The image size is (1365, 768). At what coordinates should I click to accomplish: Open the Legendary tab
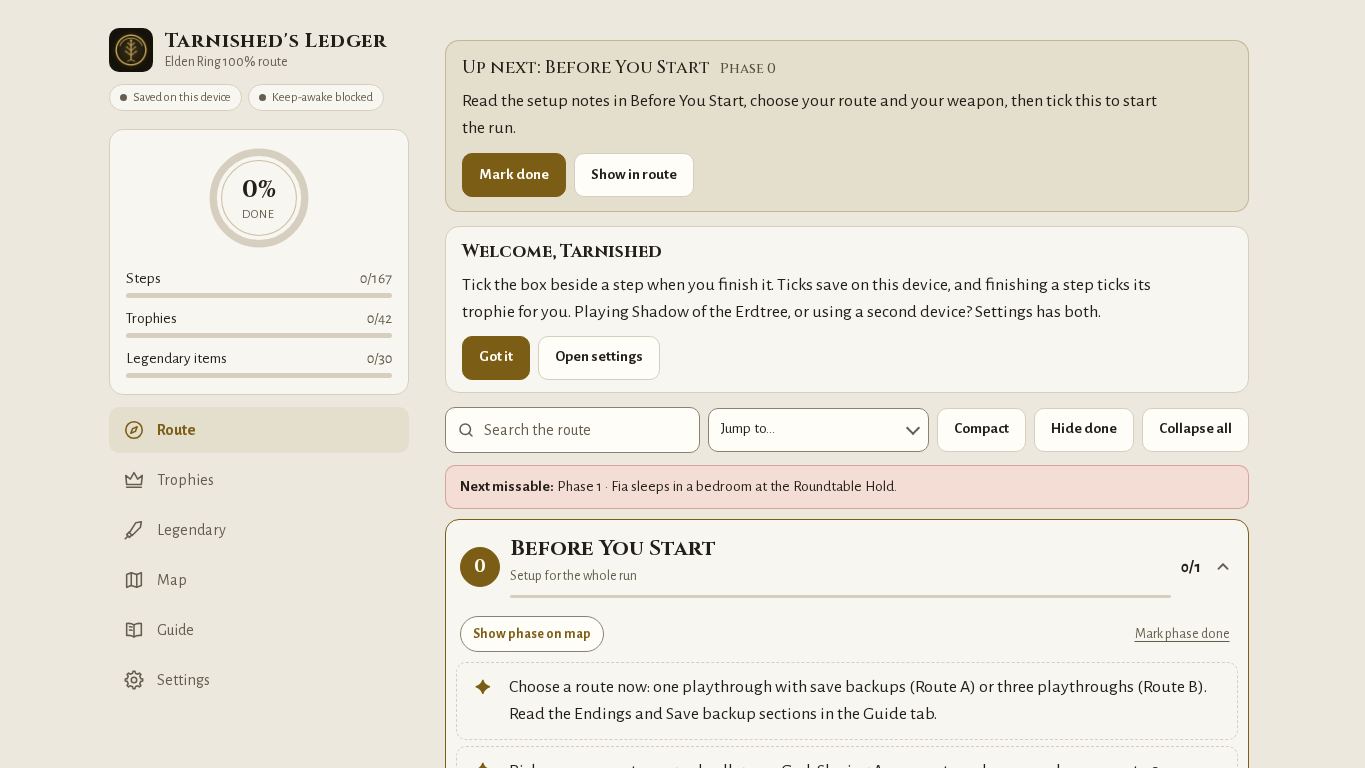259,530
